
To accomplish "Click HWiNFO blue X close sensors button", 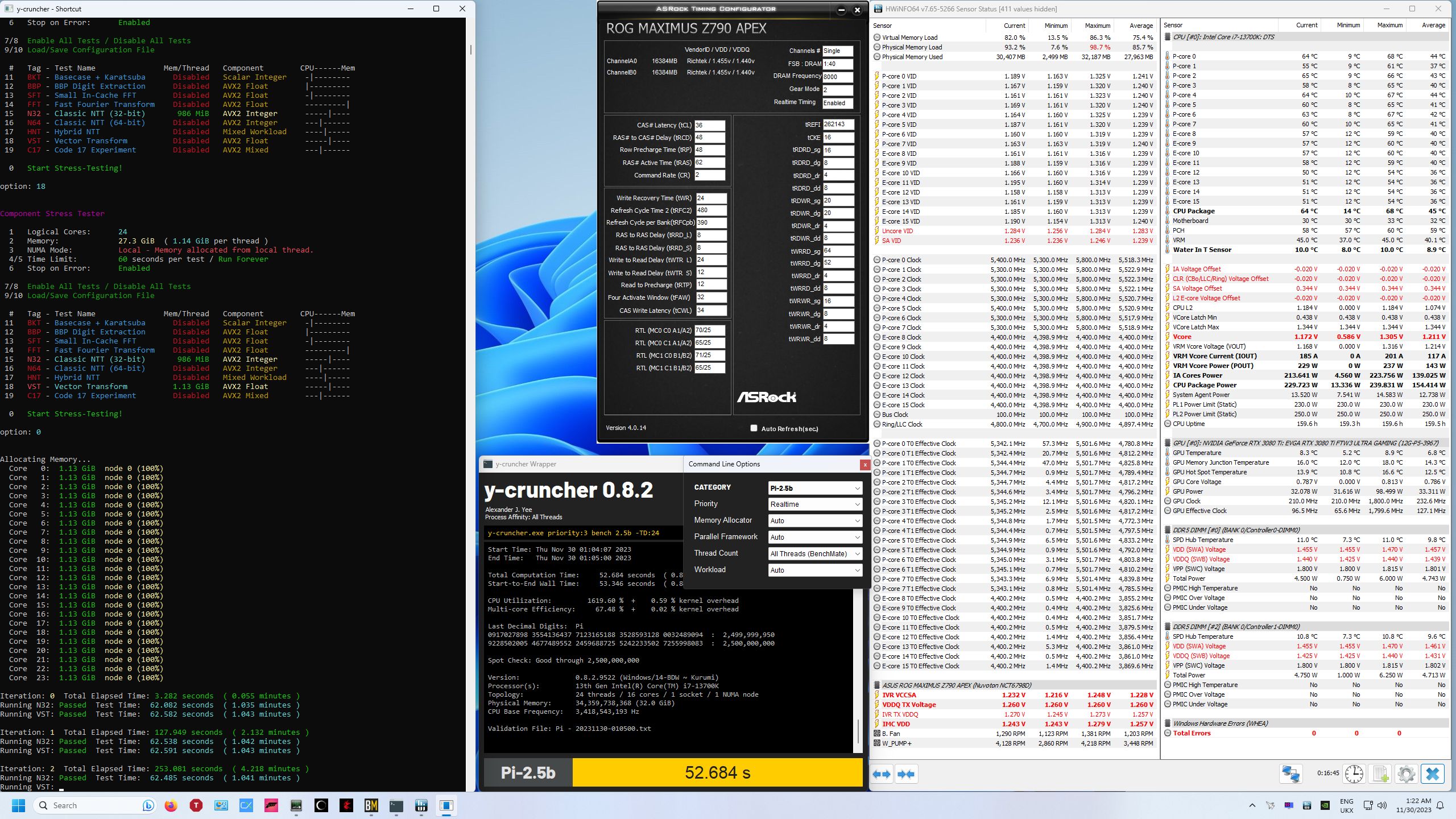I will pyautogui.click(x=1433, y=774).
